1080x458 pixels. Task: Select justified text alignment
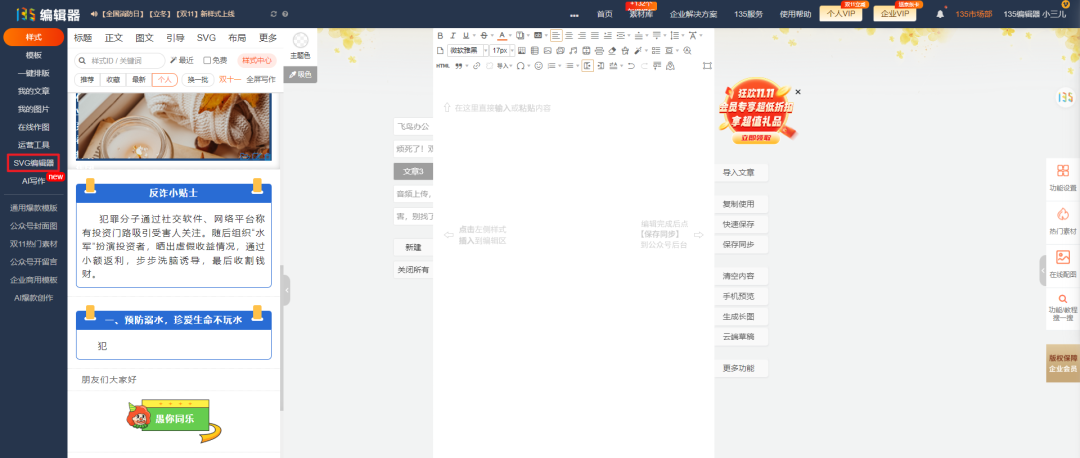(594, 35)
